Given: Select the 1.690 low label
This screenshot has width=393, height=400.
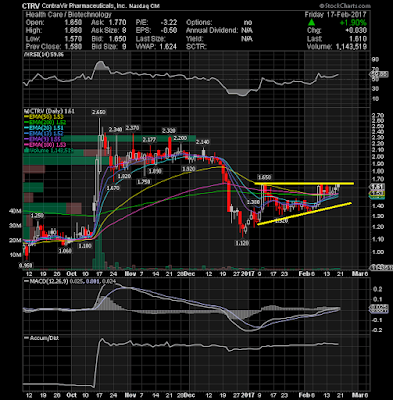Looking at the screenshot, I should (x=155, y=171).
